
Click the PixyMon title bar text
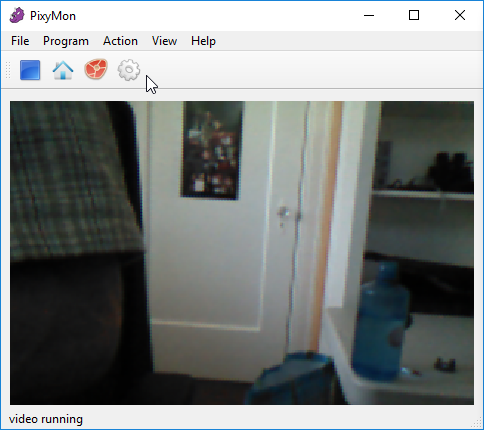53,16
